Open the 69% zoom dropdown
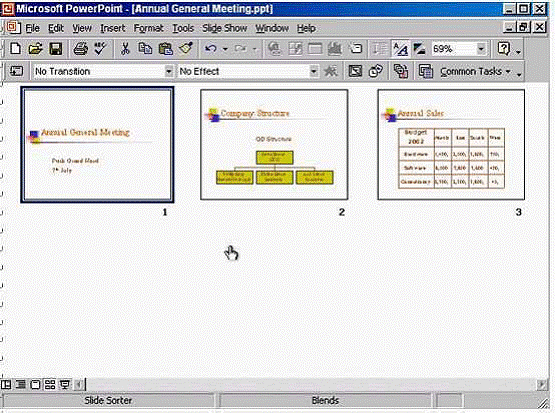 coord(481,48)
